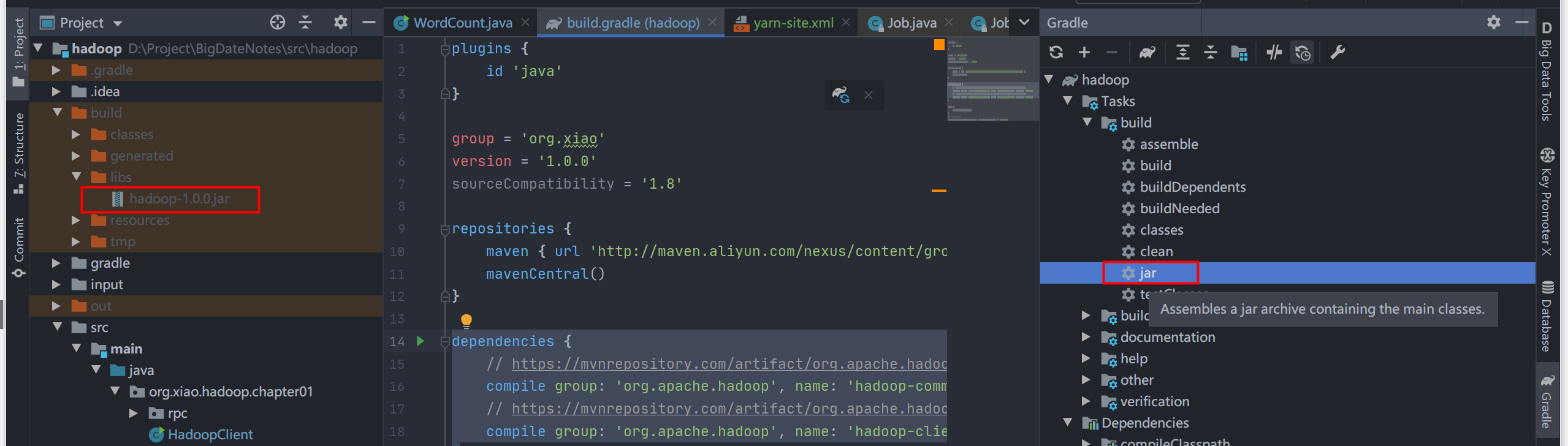Close the build.gradle (hadoop) tab
The height and width of the screenshot is (446, 1568).
(x=712, y=22)
